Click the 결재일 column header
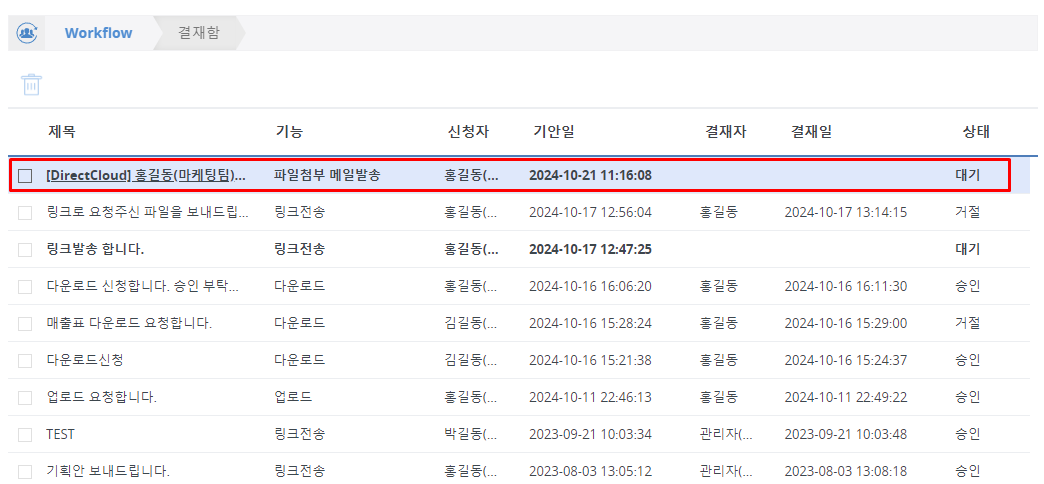Viewport: 1044px width, 484px height. click(811, 132)
